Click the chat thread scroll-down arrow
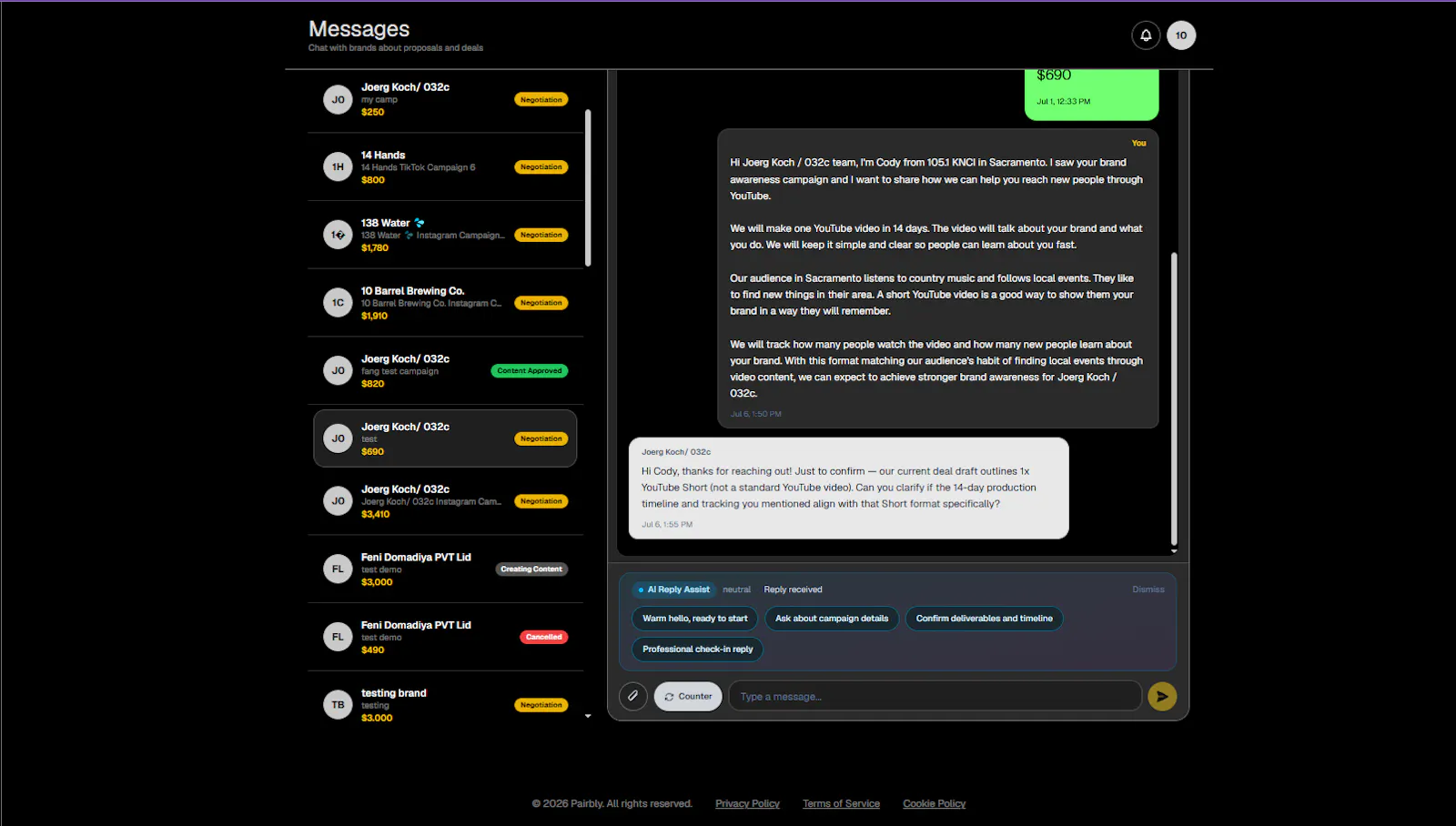 (x=1174, y=551)
